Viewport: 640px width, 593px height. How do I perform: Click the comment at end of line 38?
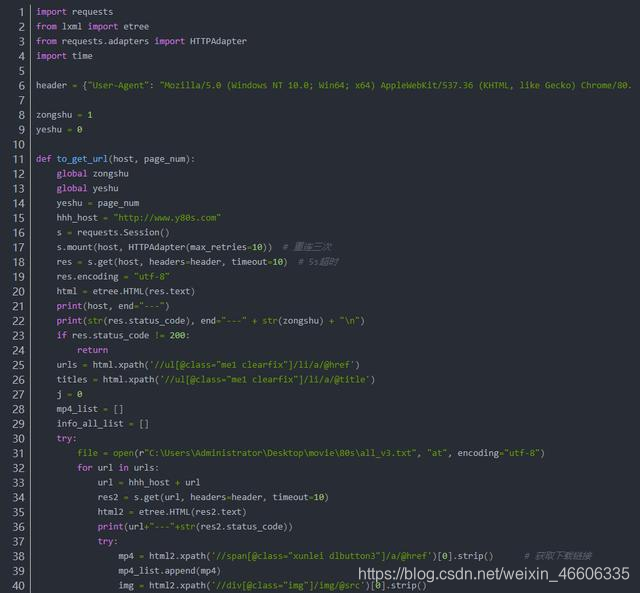[558, 556]
